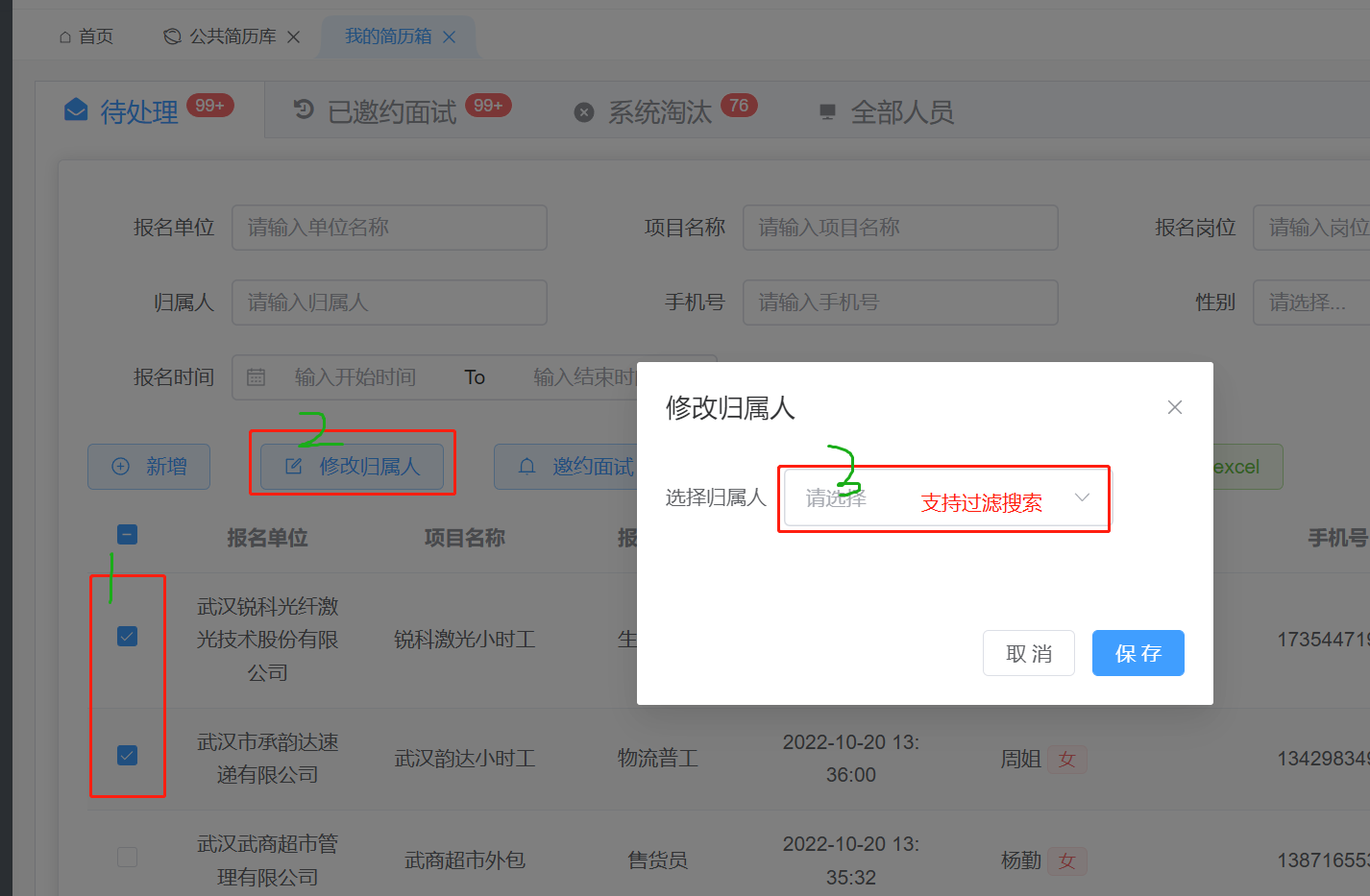Click the 女 tag next to 杨勤
The width and height of the screenshot is (1370, 896).
1066,861
